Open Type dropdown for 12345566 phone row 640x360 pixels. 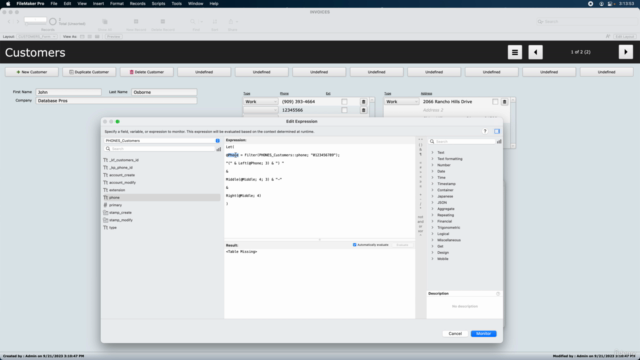point(260,110)
